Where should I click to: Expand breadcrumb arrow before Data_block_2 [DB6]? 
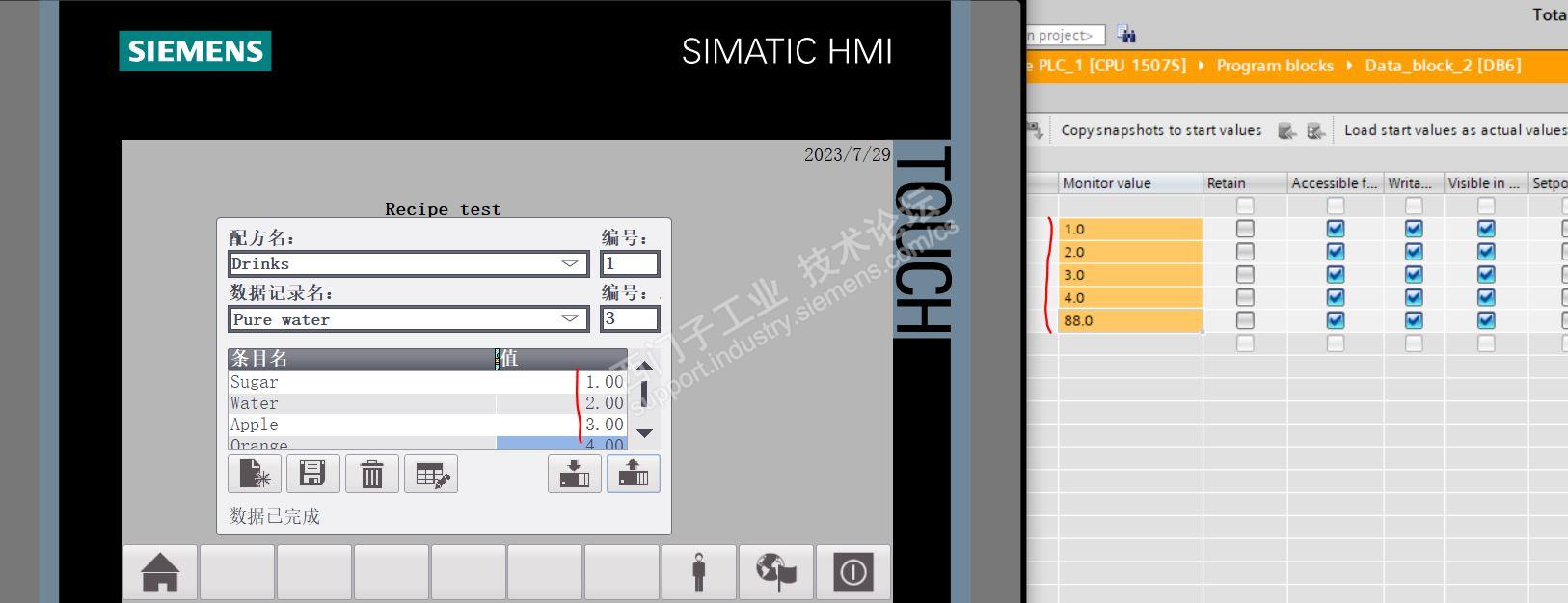pos(1349,66)
